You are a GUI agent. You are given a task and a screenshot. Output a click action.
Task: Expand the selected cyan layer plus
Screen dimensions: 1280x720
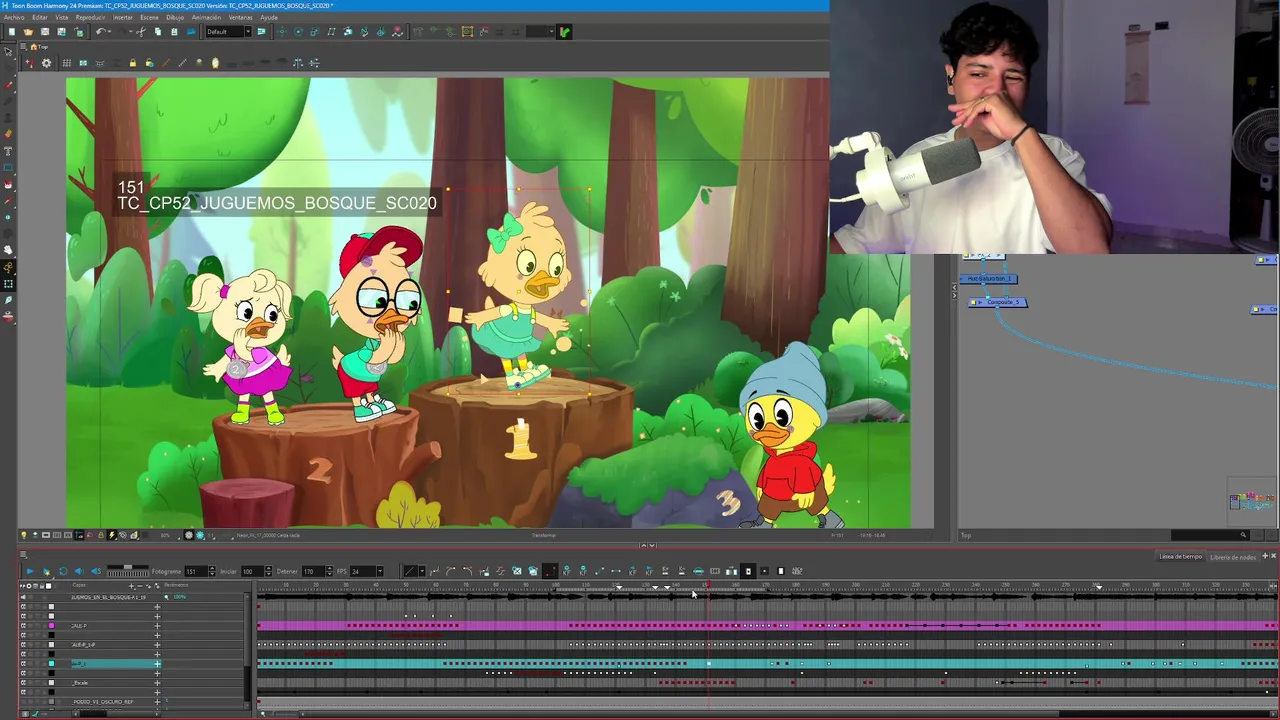157,664
